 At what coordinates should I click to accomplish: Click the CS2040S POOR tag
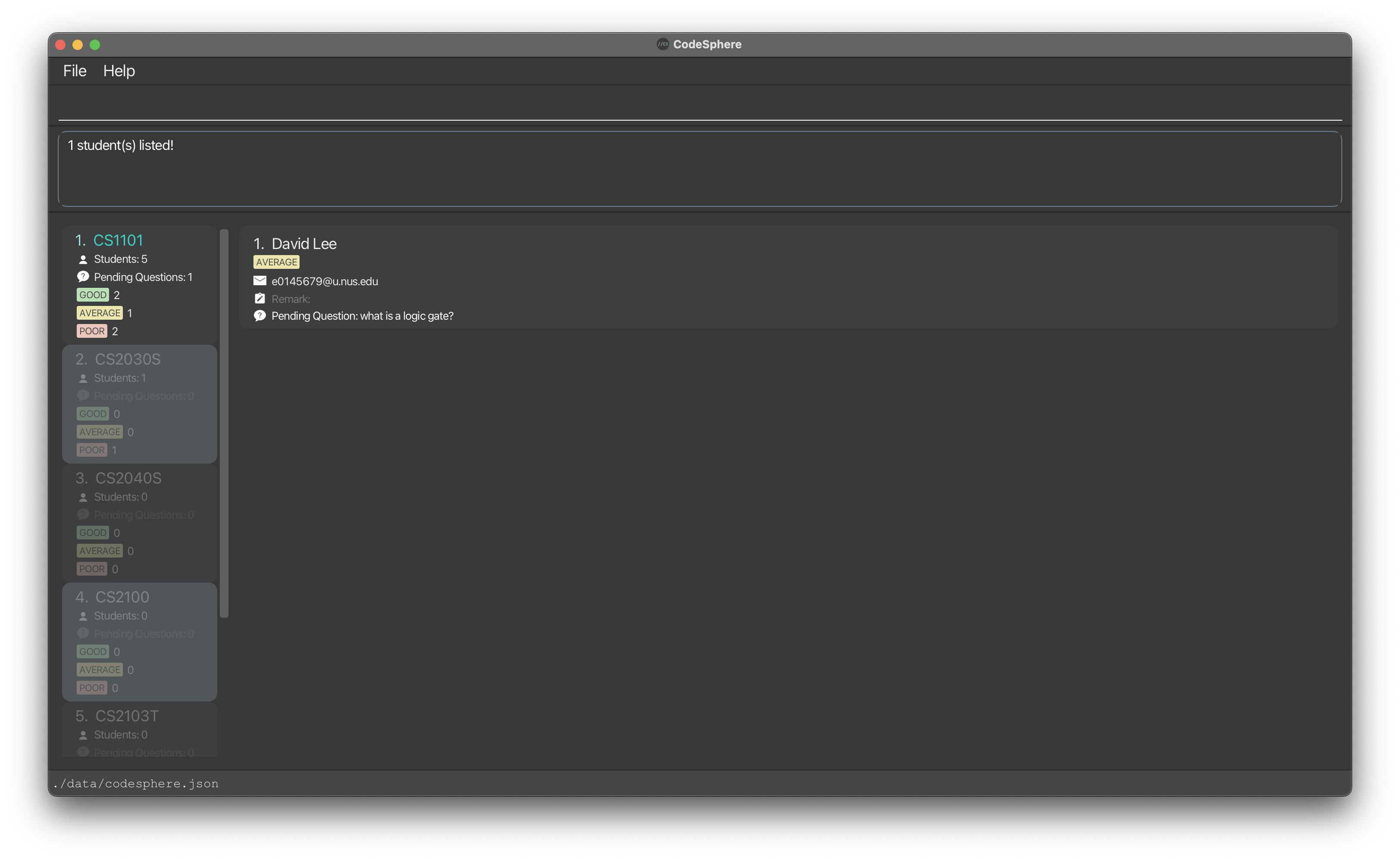tap(91, 569)
